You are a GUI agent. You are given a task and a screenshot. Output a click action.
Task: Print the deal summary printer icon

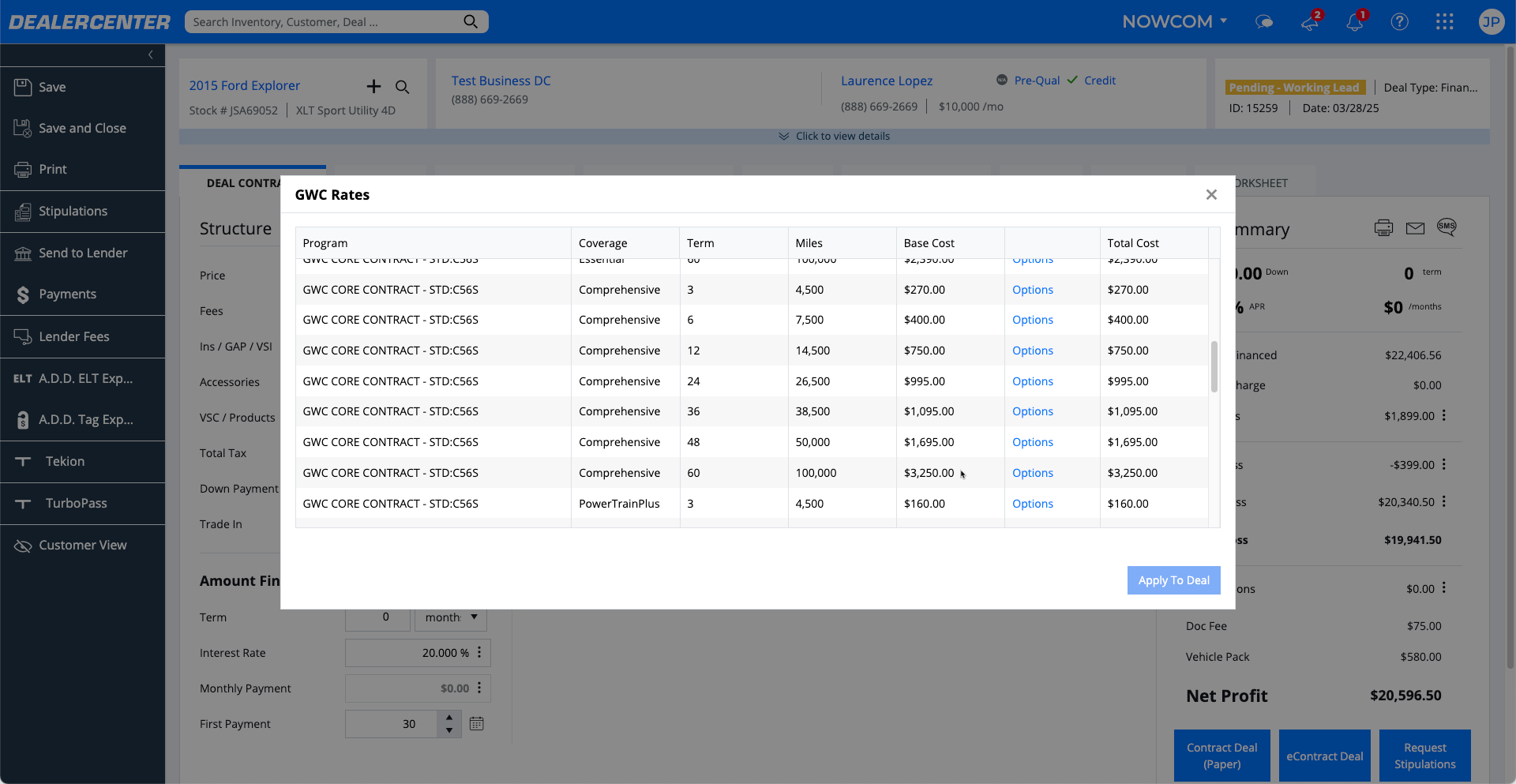(1383, 228)
